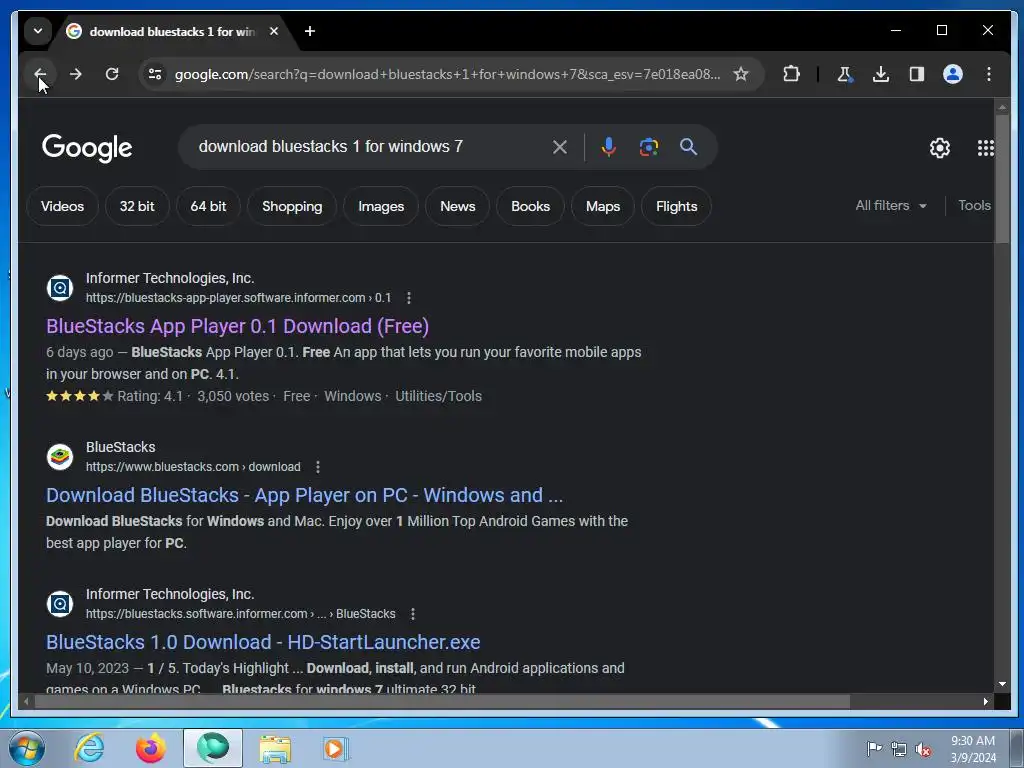
Task: Go forward with the forward arrow button
Action: click(76, 74)
